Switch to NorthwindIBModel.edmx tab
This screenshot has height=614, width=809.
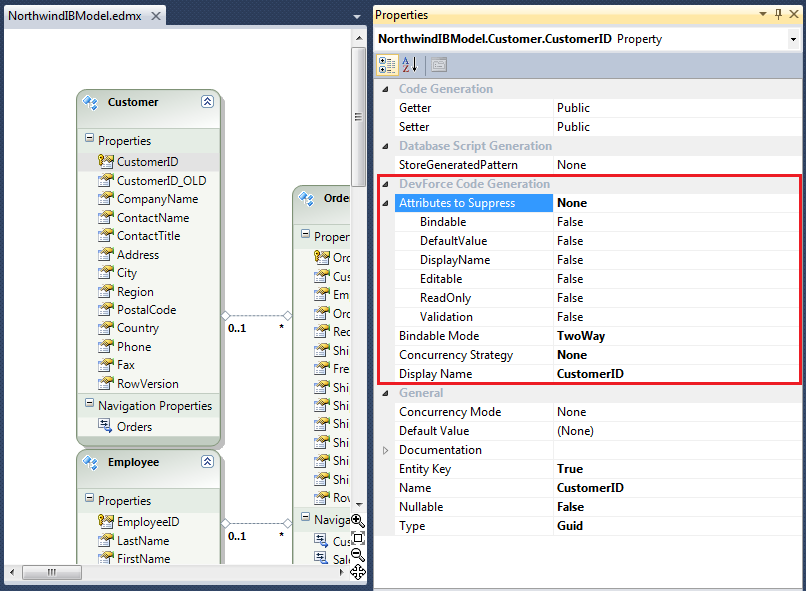click(75, 16)
